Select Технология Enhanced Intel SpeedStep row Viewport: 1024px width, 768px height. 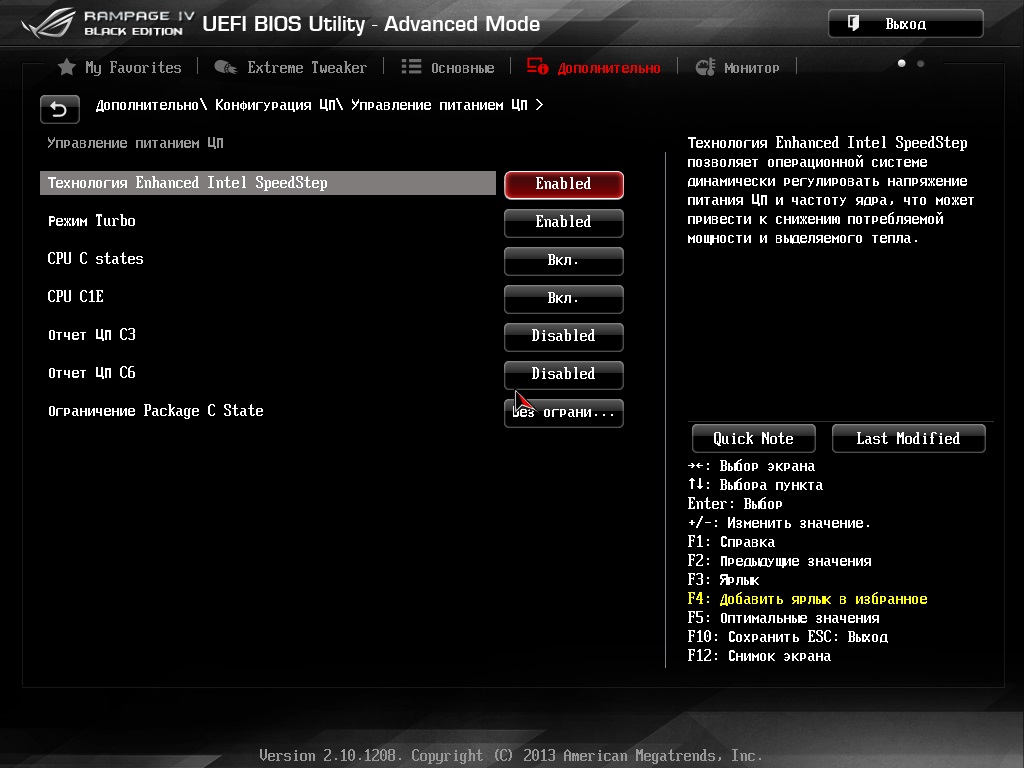(268, 183)
